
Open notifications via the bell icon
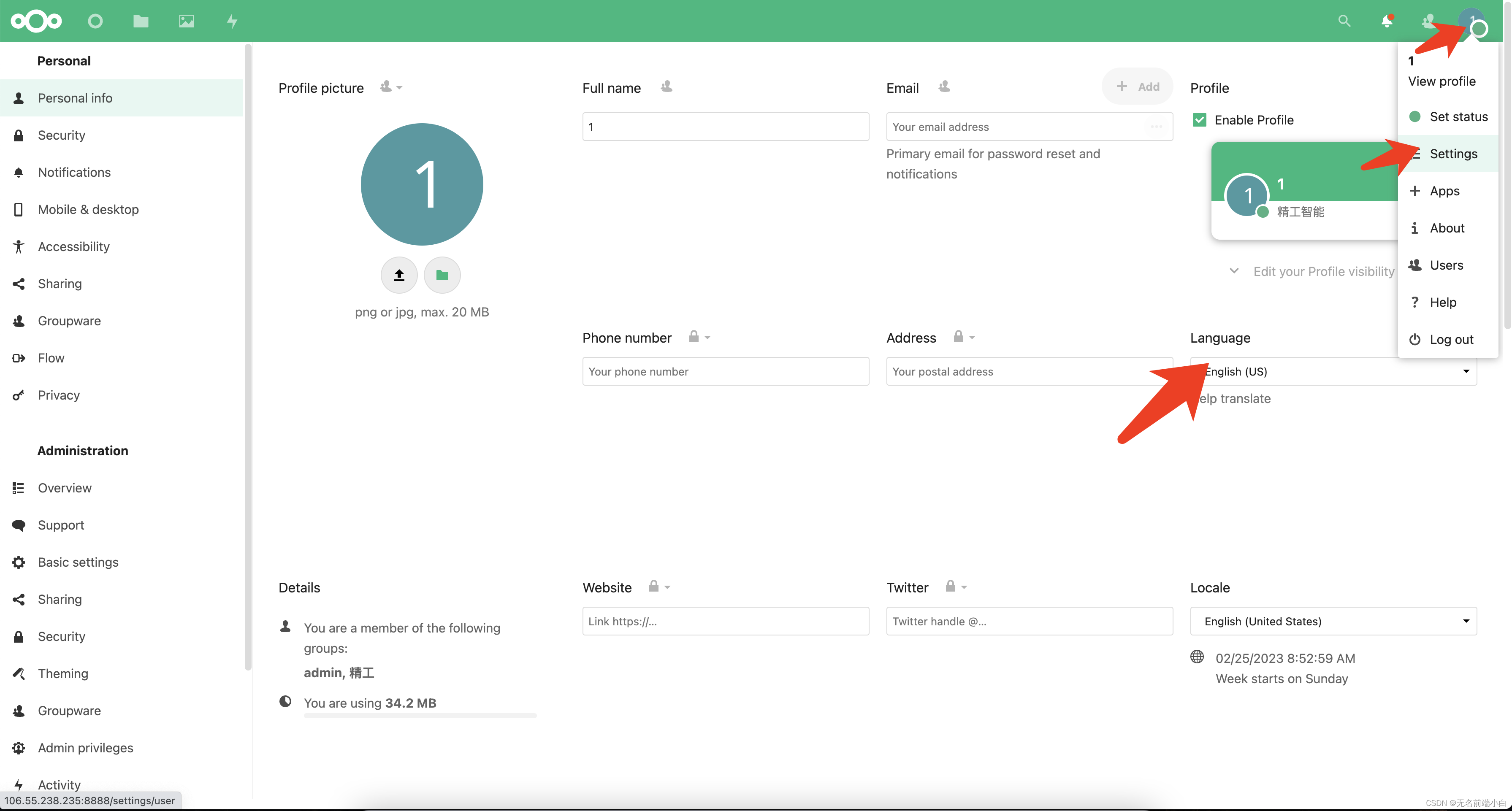click(x=1386, y=21)
